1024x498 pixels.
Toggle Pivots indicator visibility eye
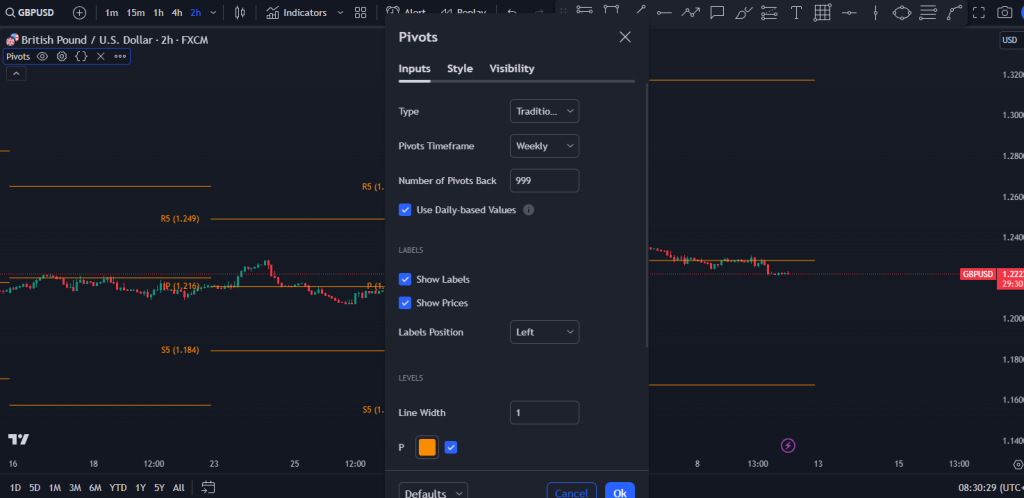point(43,56)
